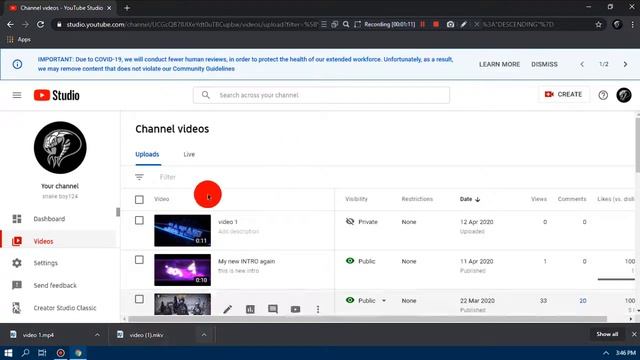
Task: View on YouTube icon for hovered video
Action: pos(296,309)
